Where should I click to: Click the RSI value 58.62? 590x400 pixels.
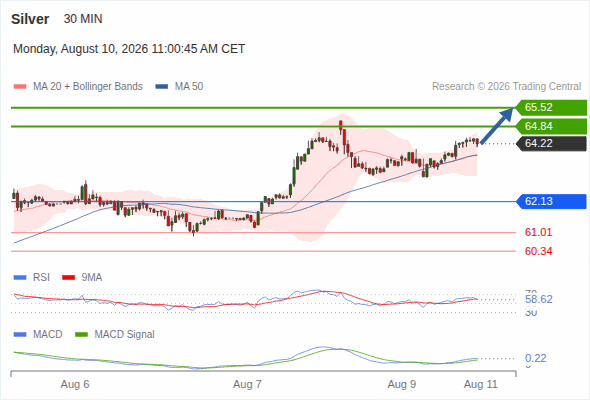[539, 300]
